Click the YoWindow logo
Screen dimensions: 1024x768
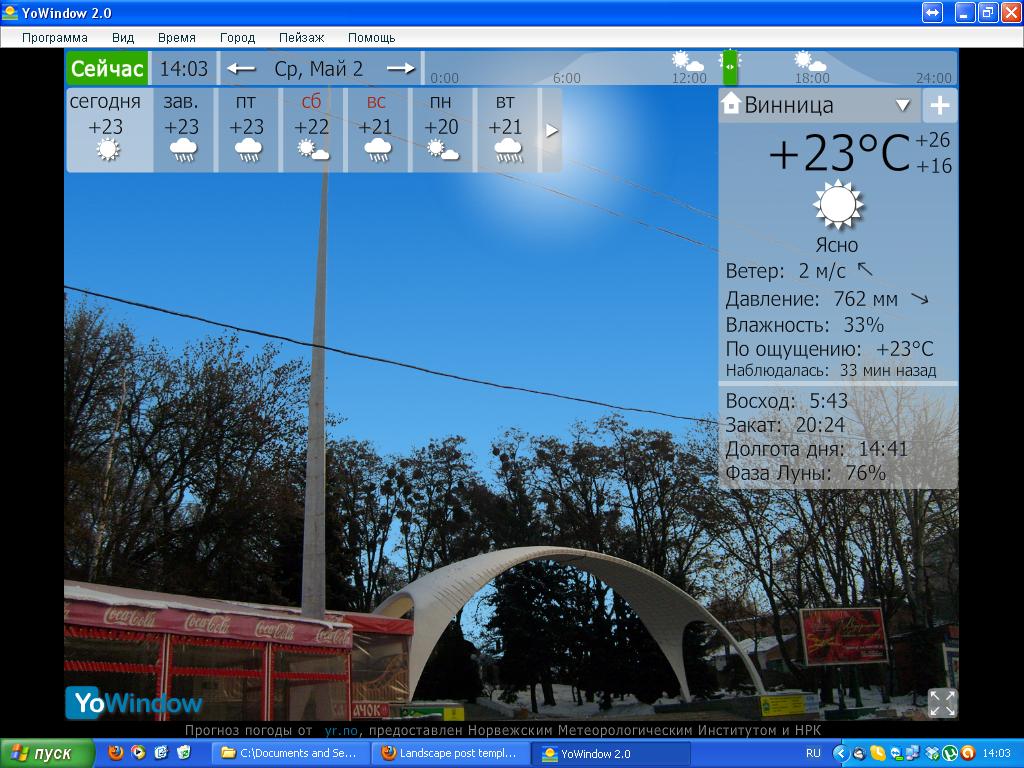[133, 702]
